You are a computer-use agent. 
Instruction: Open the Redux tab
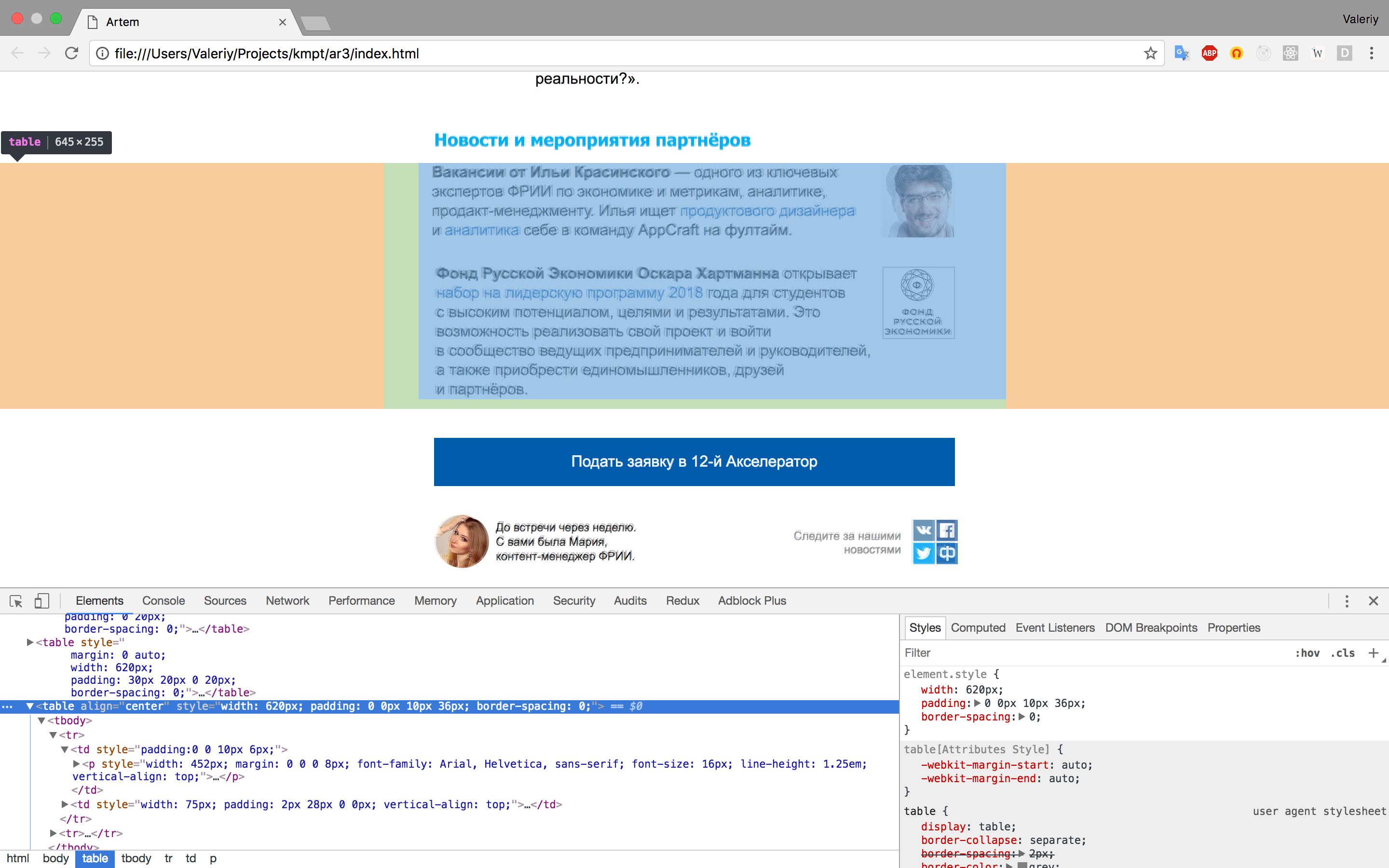click(682, 600)
